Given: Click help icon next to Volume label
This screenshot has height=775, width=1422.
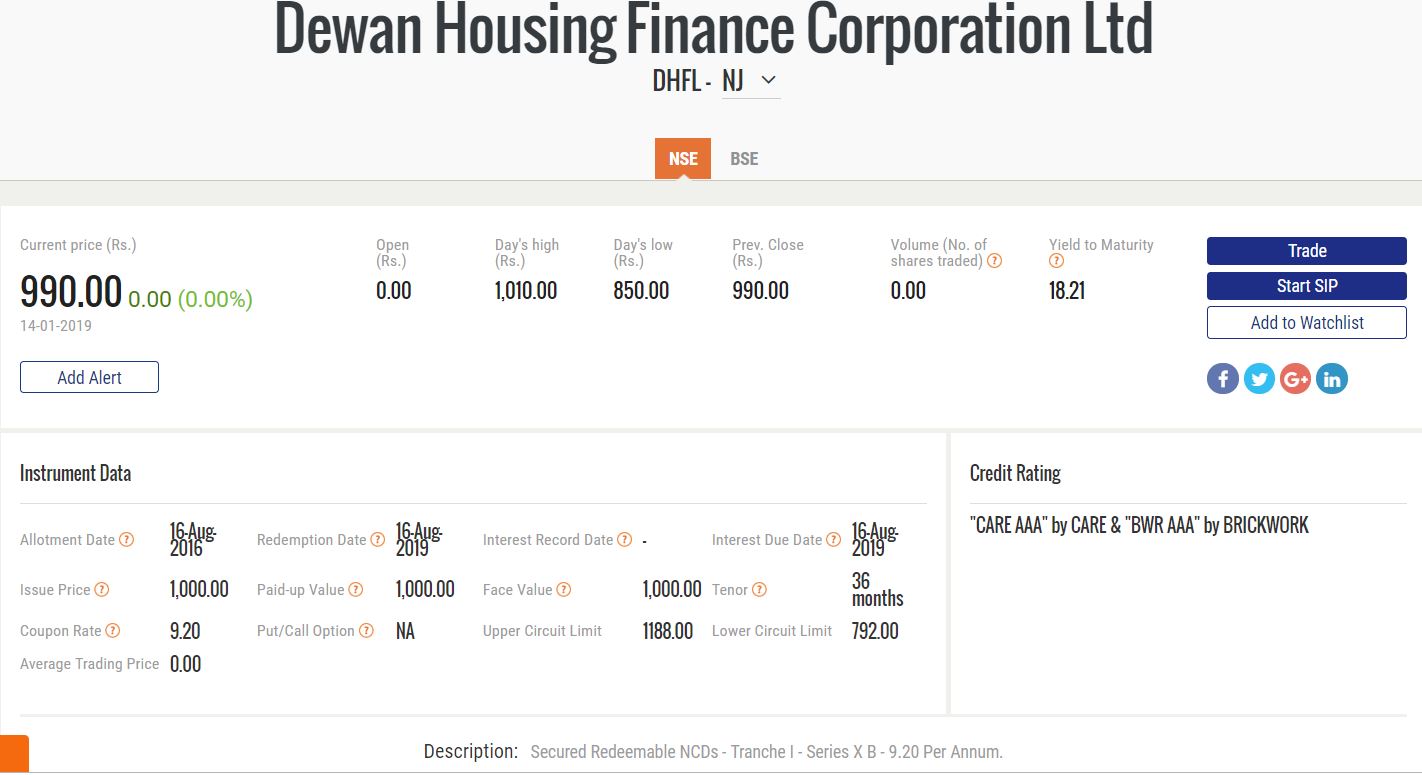Looking at the screenshot, I should pyautogui.click(x=995, y=261).
